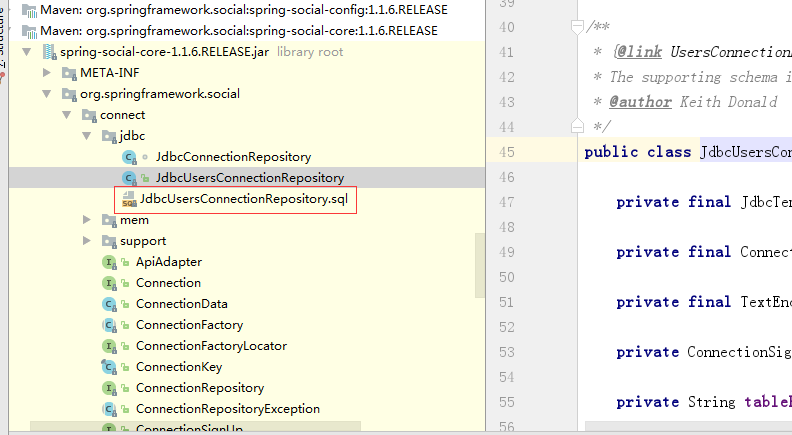Expand the support package arrow

point(86,240)
